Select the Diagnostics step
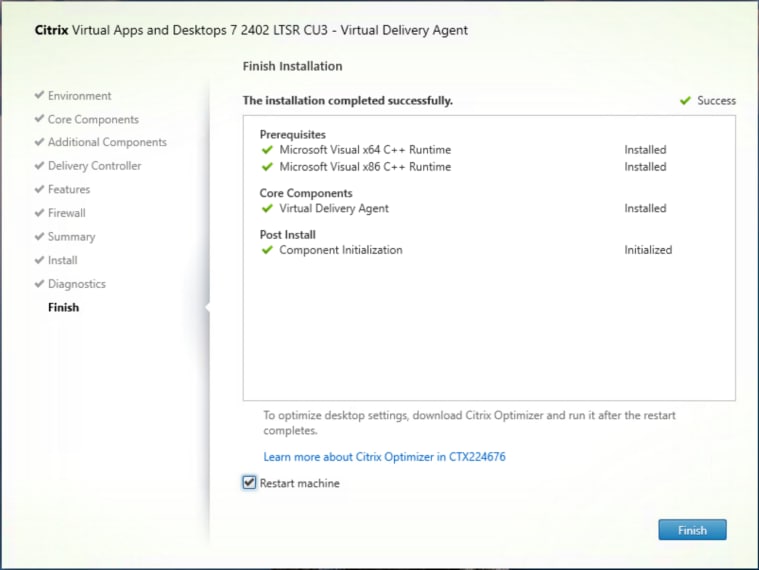759x570 pixels. point(76,284)
